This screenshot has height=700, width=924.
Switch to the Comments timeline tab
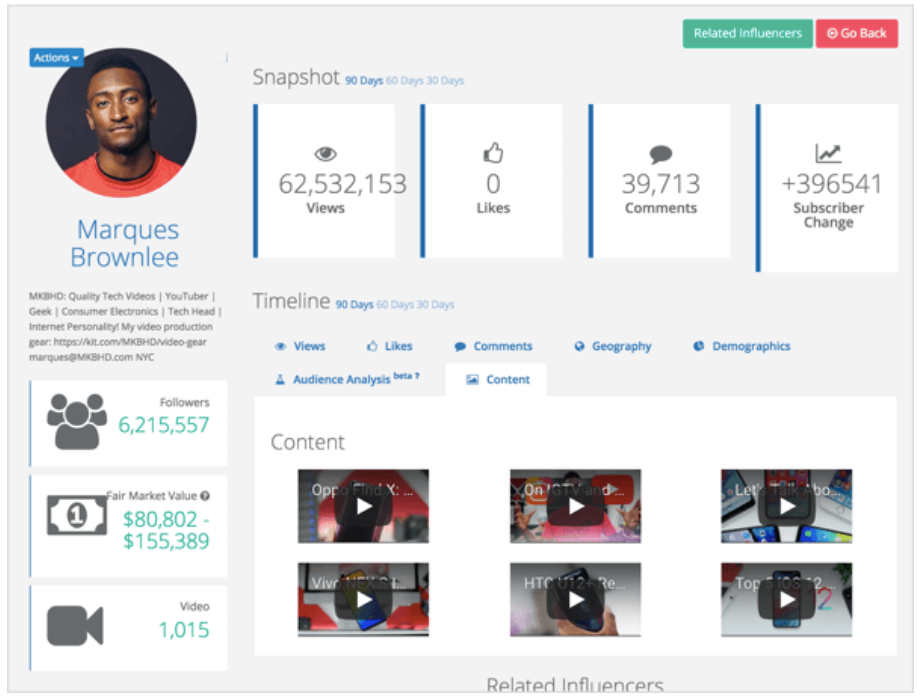tap(493, 346)
